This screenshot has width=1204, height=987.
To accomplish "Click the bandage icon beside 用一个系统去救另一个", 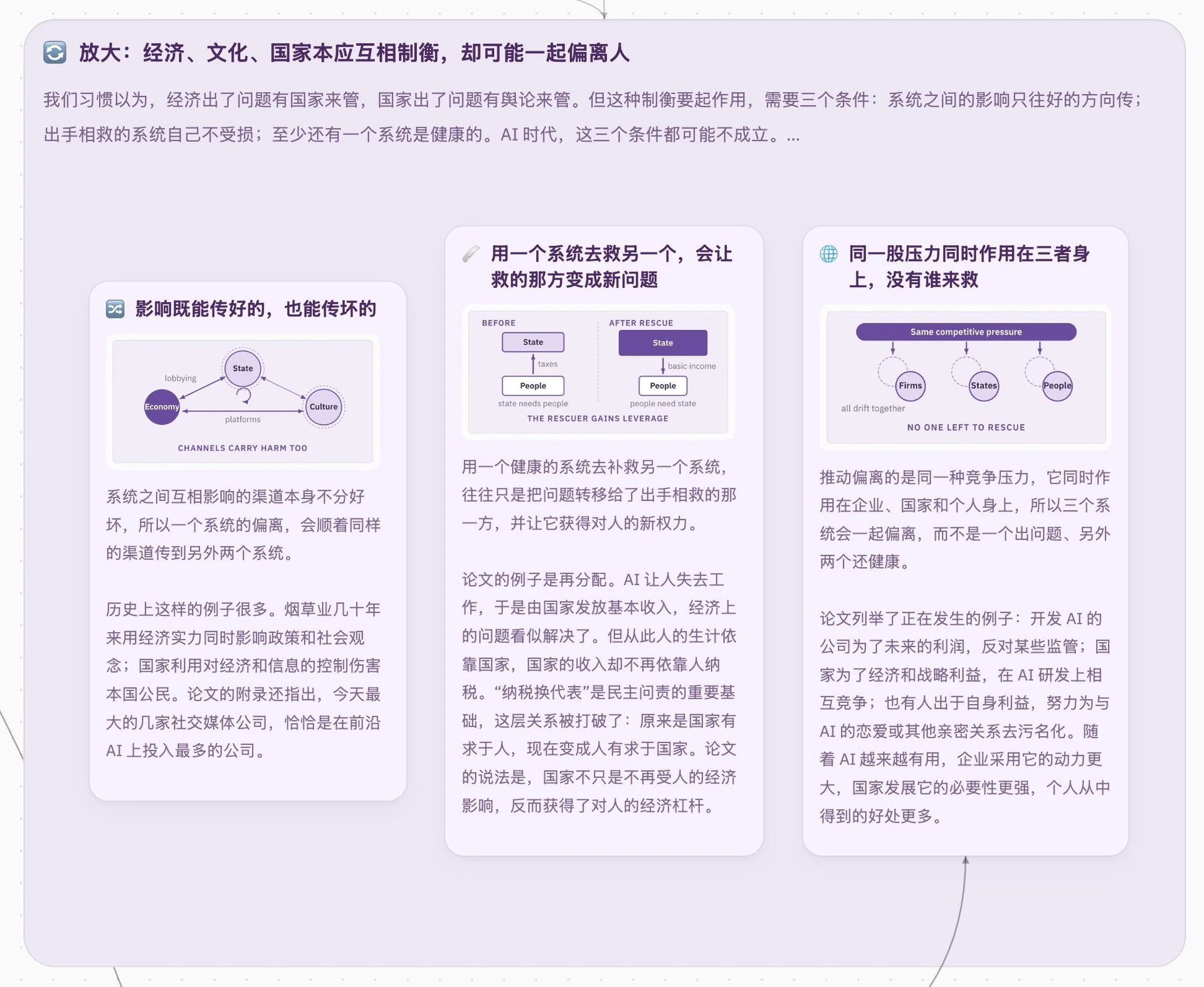I will (471, 254).
